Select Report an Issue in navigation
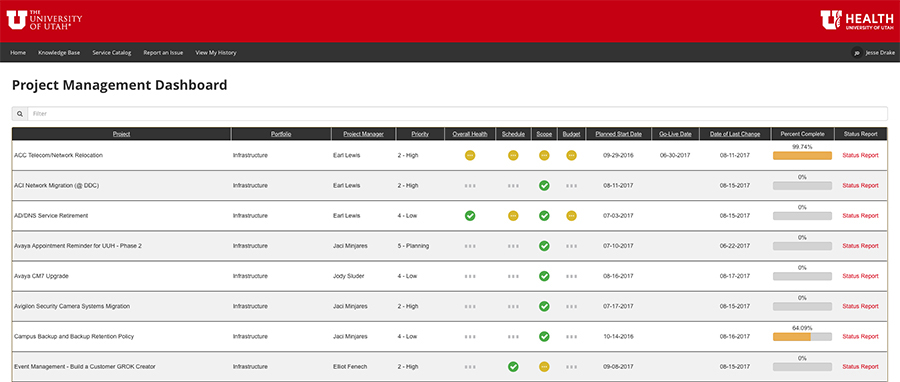The image size is (900, 382). [x=163, y=53]
